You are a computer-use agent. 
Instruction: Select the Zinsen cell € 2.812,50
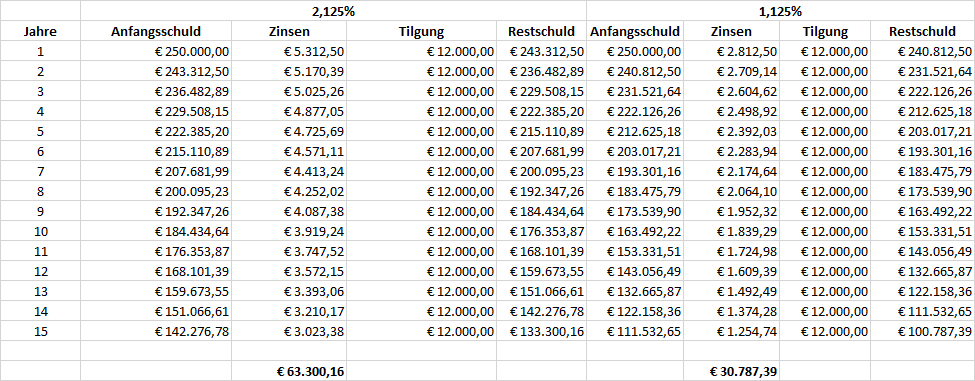pos(731,51)
